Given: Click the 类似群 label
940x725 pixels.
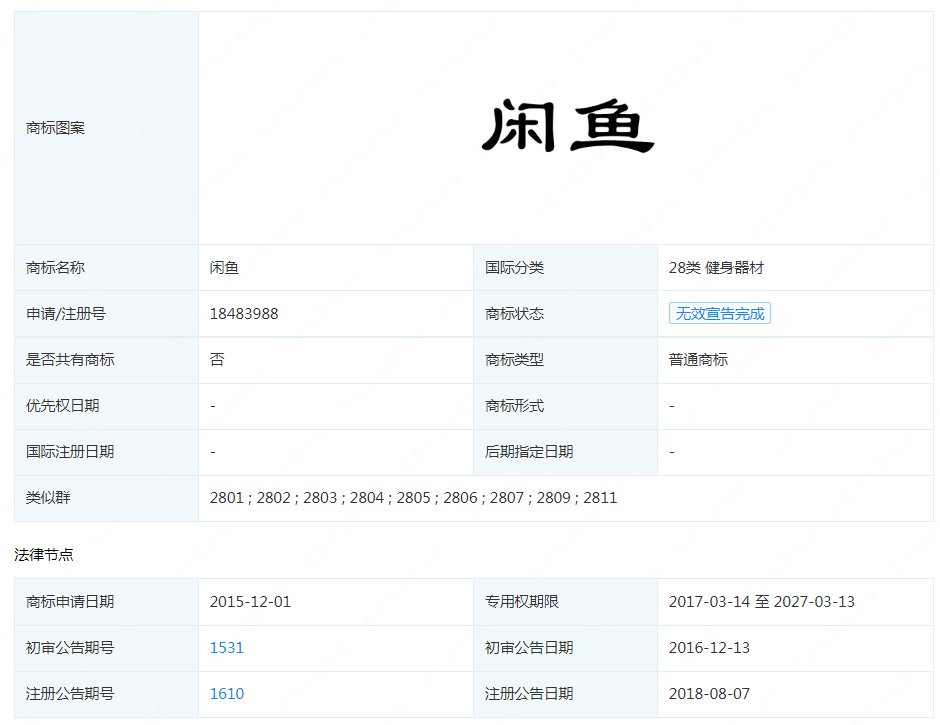Looking at the screenshot, I should 48,498.
